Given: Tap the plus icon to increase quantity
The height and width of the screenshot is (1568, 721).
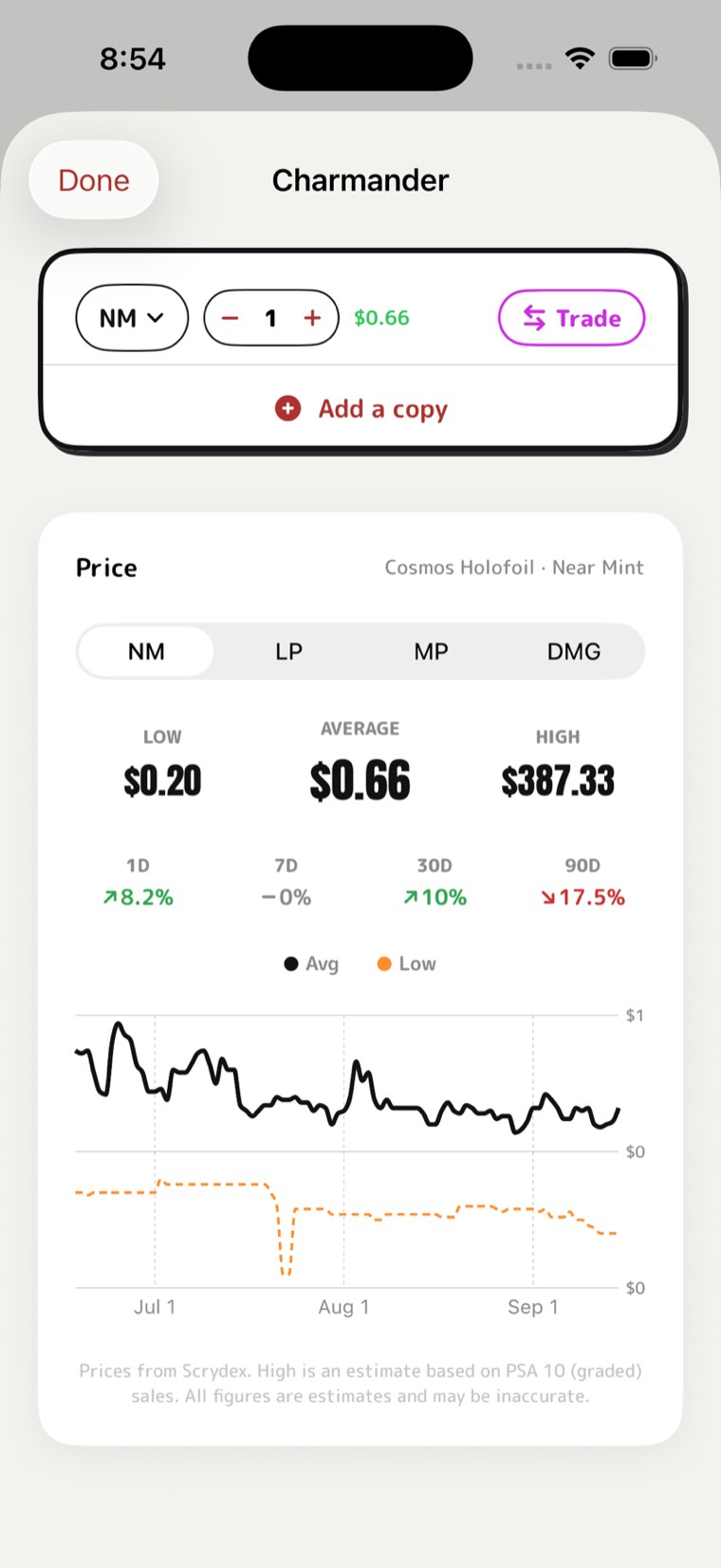Looking at the screenshot, I should 312,318.
